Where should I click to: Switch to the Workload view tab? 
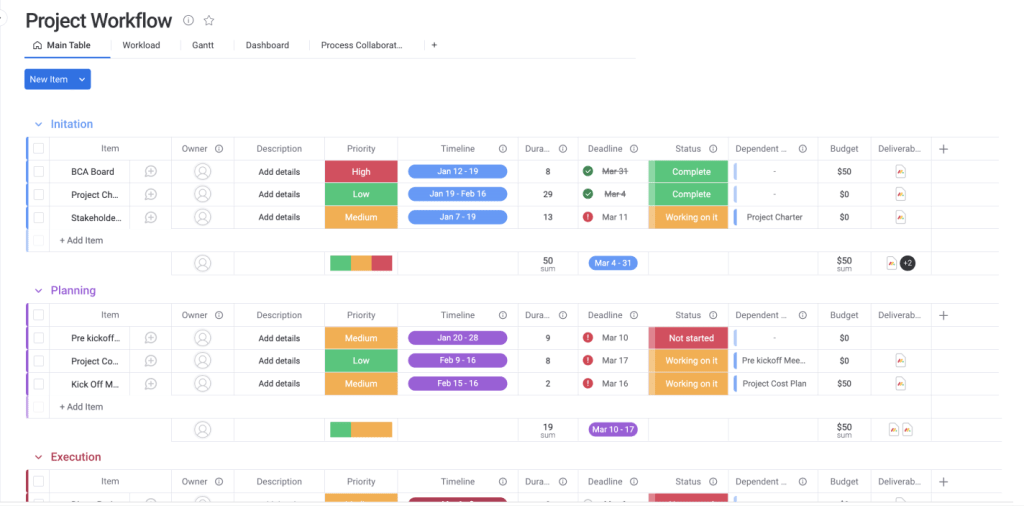click(x=141, y=46)
